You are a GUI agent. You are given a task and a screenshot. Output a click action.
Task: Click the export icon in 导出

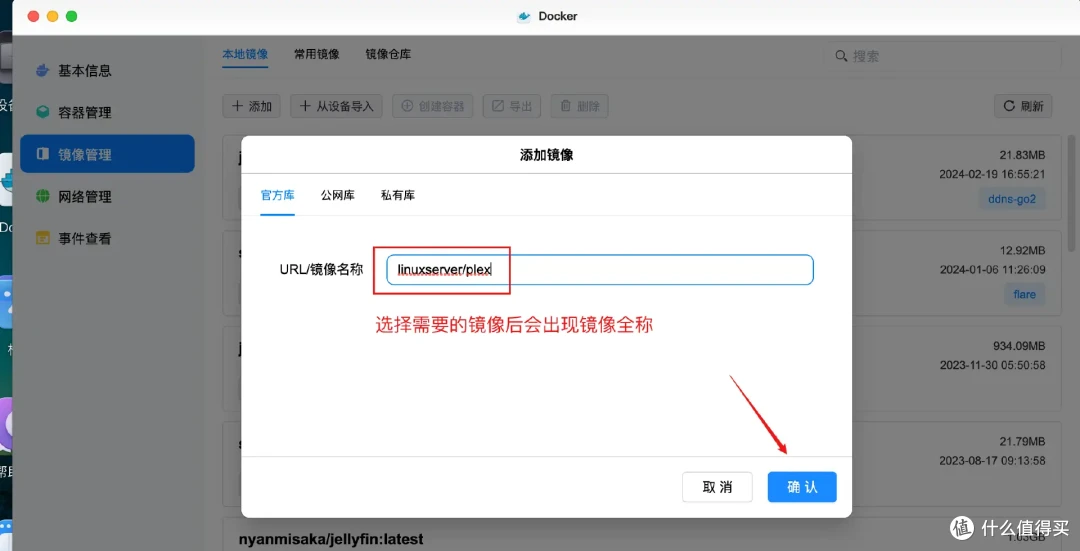[498, 106]
